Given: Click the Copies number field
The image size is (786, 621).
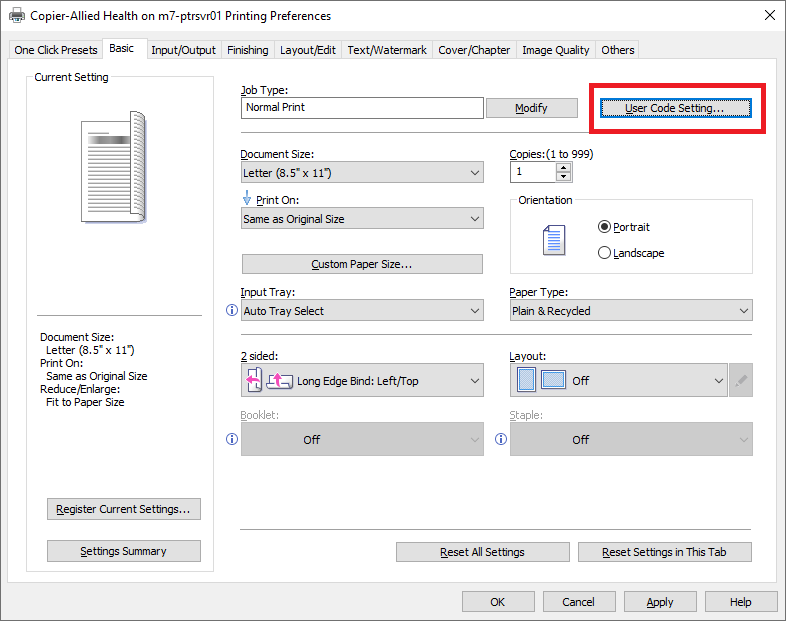Looking at the screenshot, I should (532, 172).
